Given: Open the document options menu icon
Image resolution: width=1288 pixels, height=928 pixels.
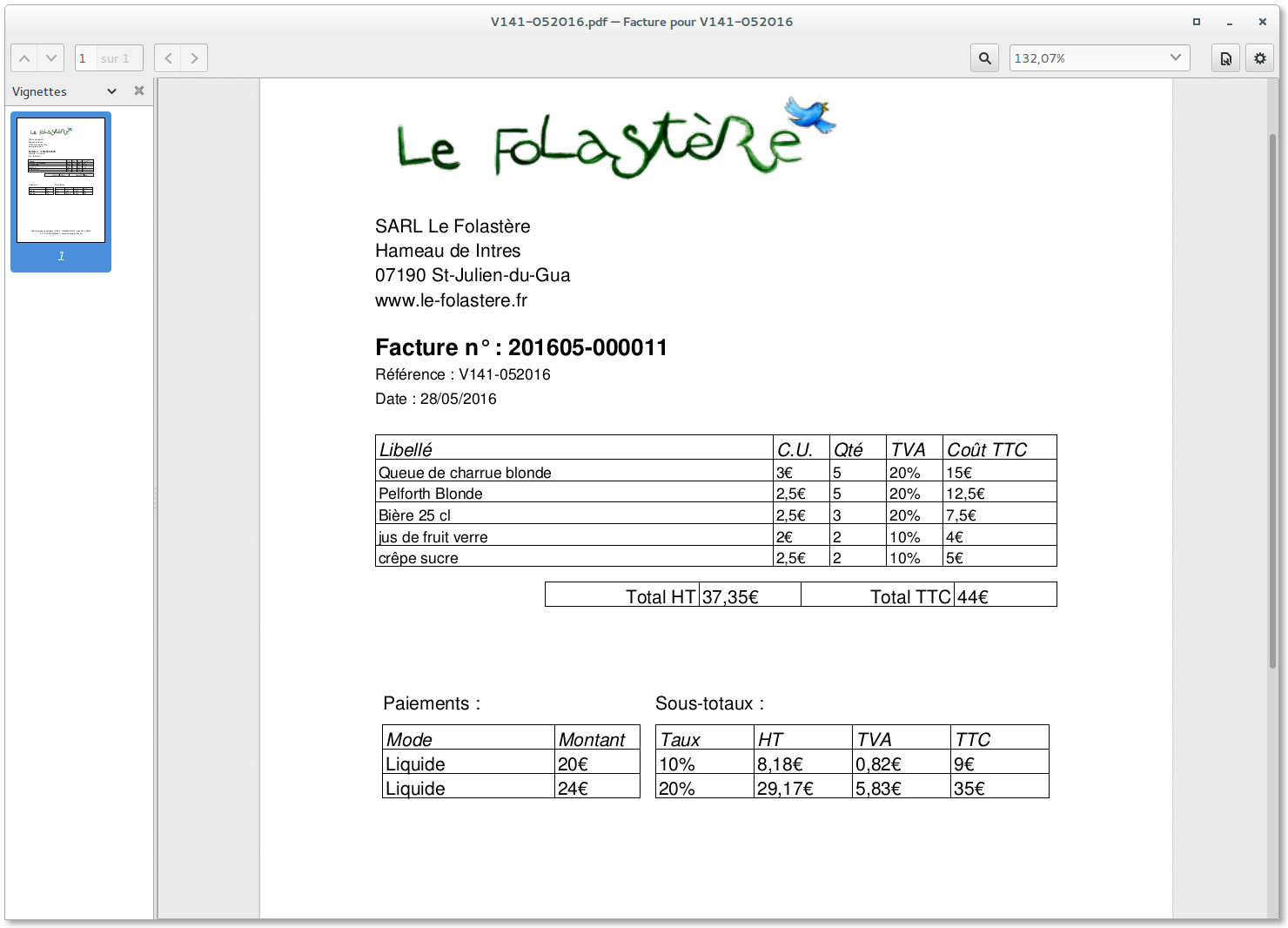Looking at the screenshot, I should point(1225,58).
